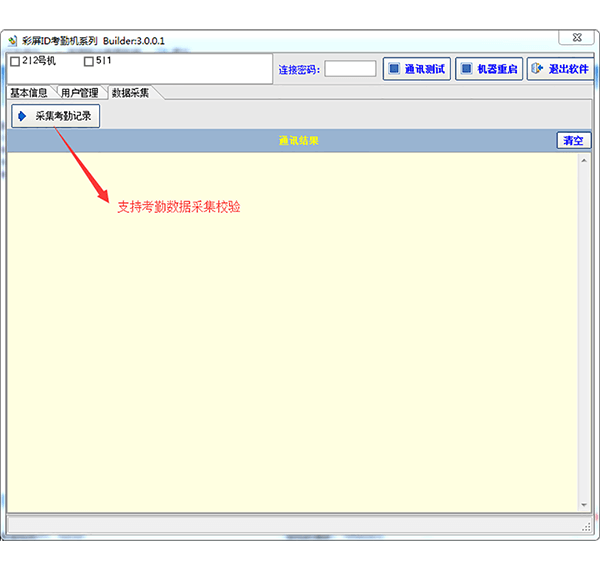Enable the 212号机 device checkbox

15,61
